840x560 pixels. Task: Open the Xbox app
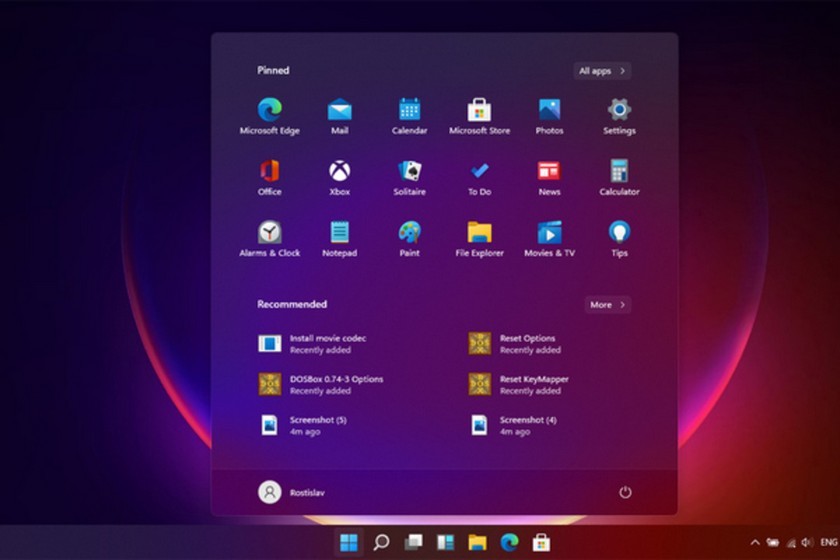pos(340,177)
